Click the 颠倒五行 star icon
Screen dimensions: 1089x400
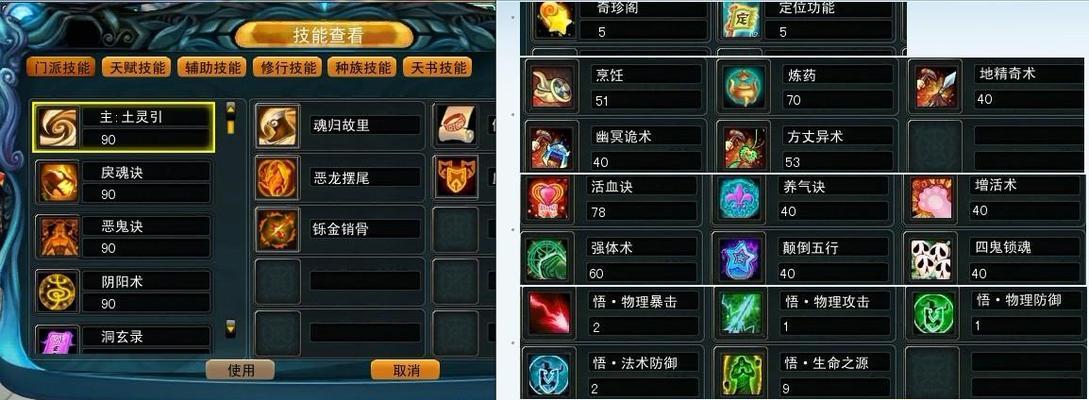(740, 258)
